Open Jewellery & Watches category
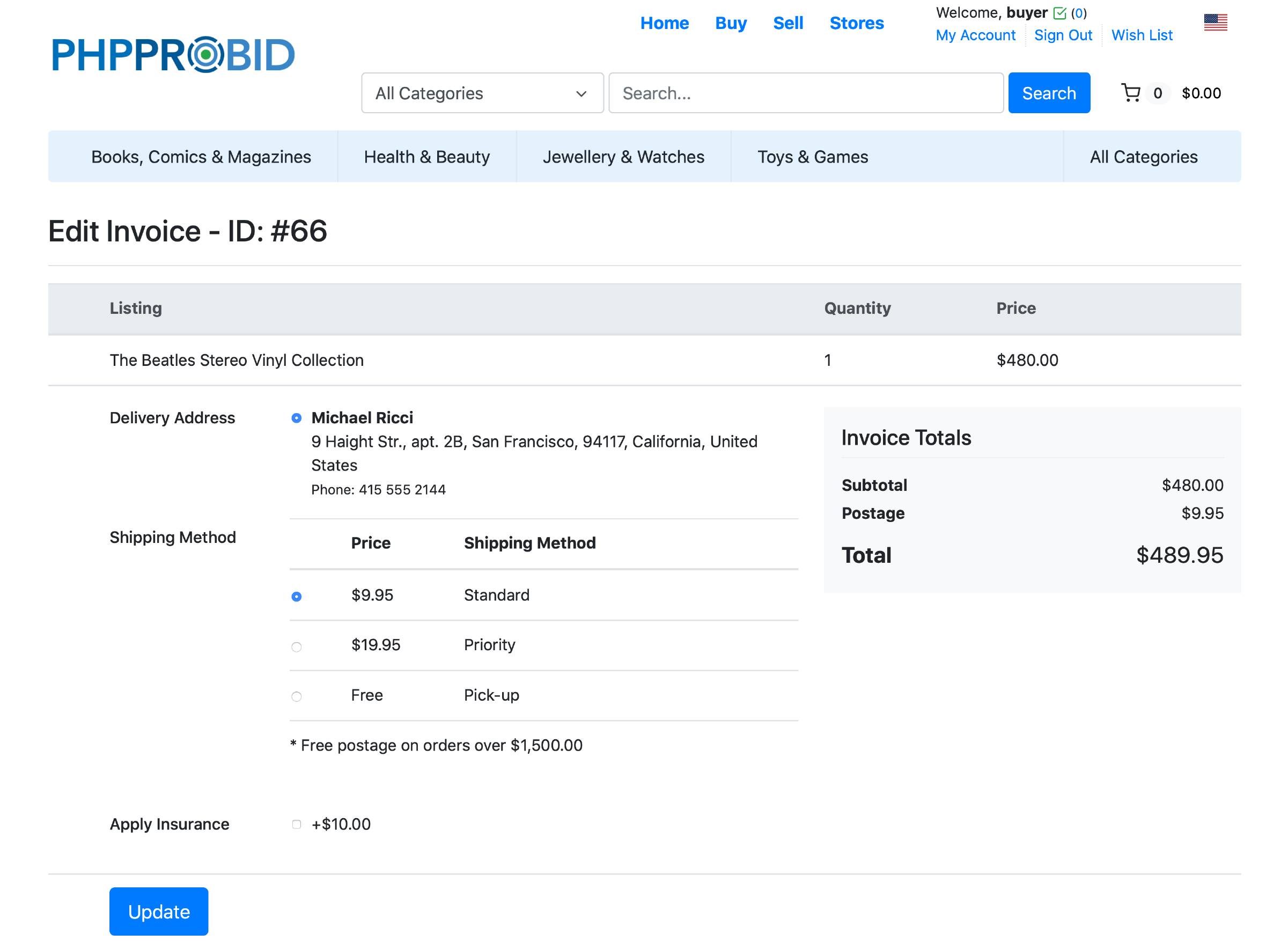1288x941 pixels. coord(623,157)
